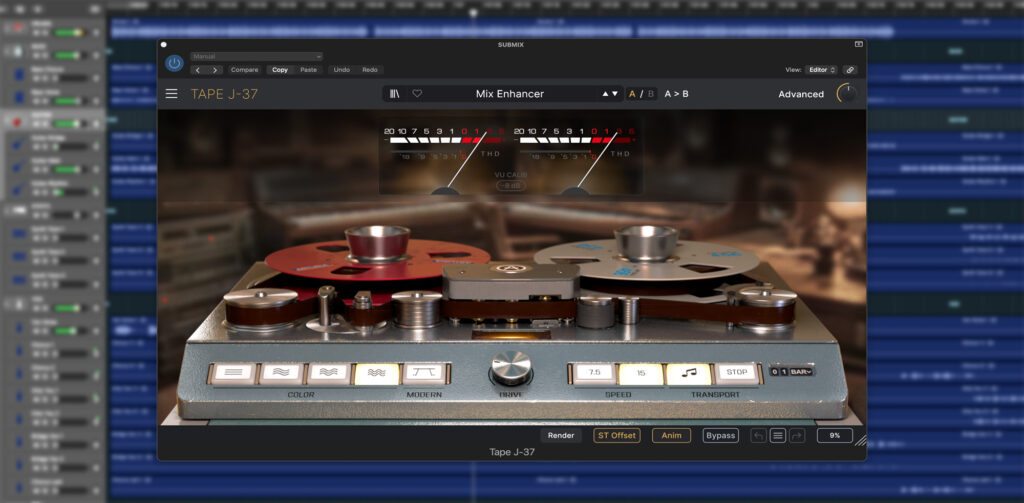Select state A
1024x503 pixels.
pyautogui.click(x=632, y=94)
